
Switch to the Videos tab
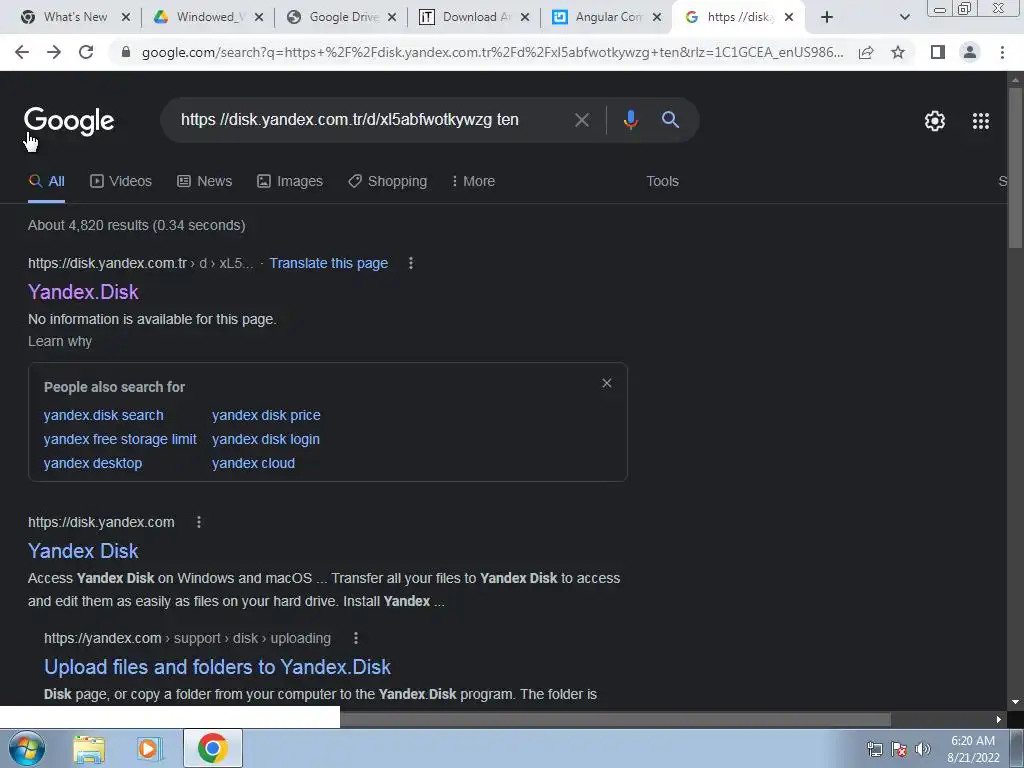(121, 182)
